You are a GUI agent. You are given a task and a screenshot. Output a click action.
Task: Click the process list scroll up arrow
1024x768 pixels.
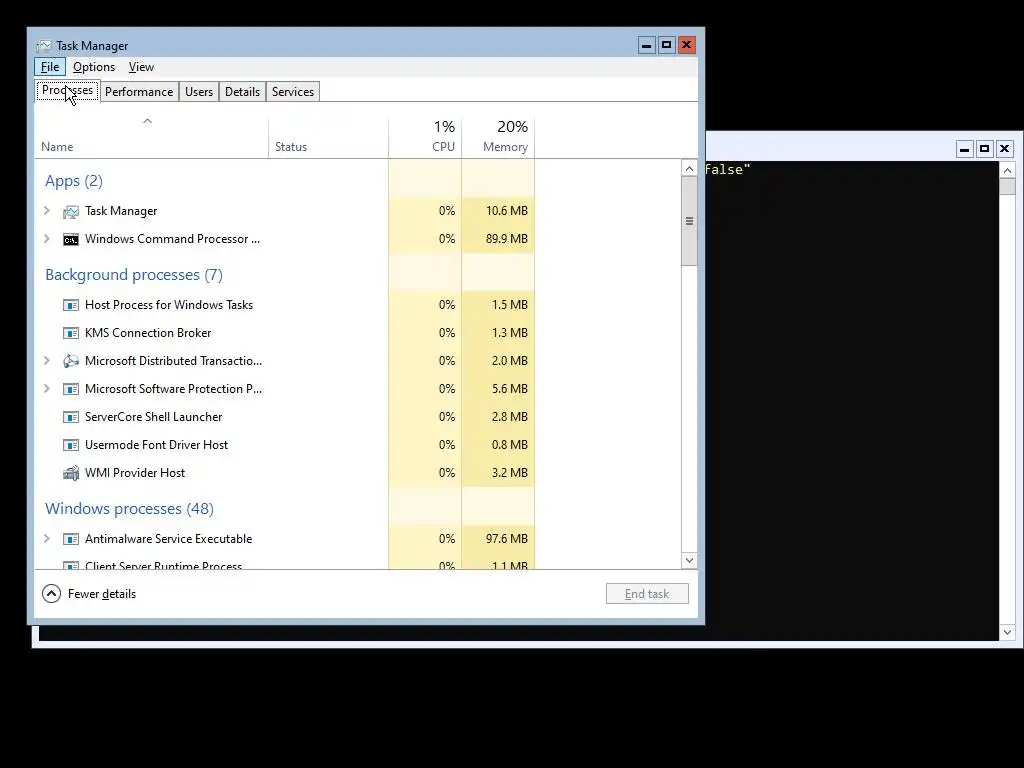689,168
